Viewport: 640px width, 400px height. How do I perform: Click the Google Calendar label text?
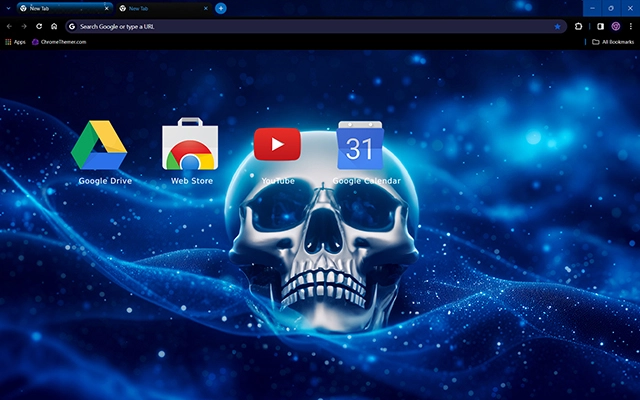[367, 181]
